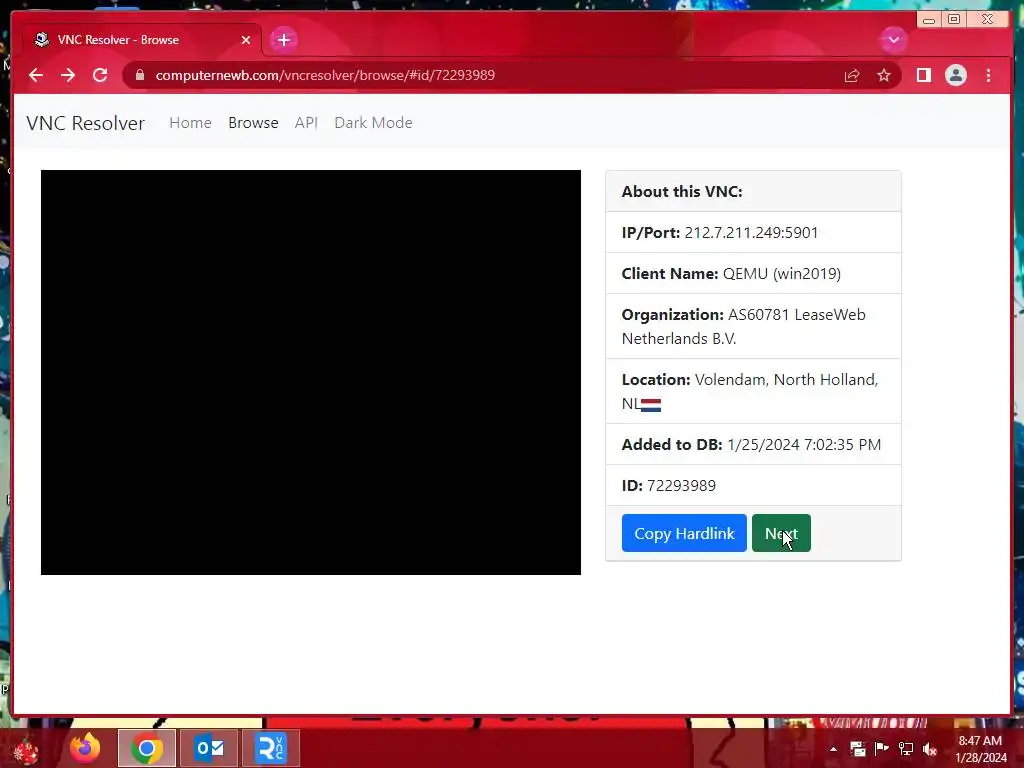
Task: Open the 8:47 AM taskbar clock
Action: point(980,749)
